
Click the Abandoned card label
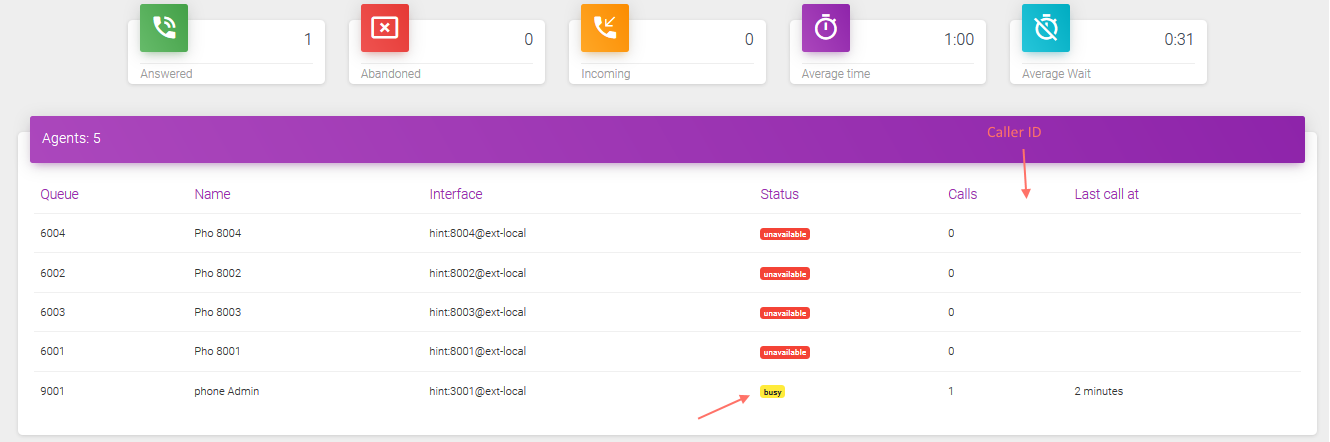click(x=391, y=74)
